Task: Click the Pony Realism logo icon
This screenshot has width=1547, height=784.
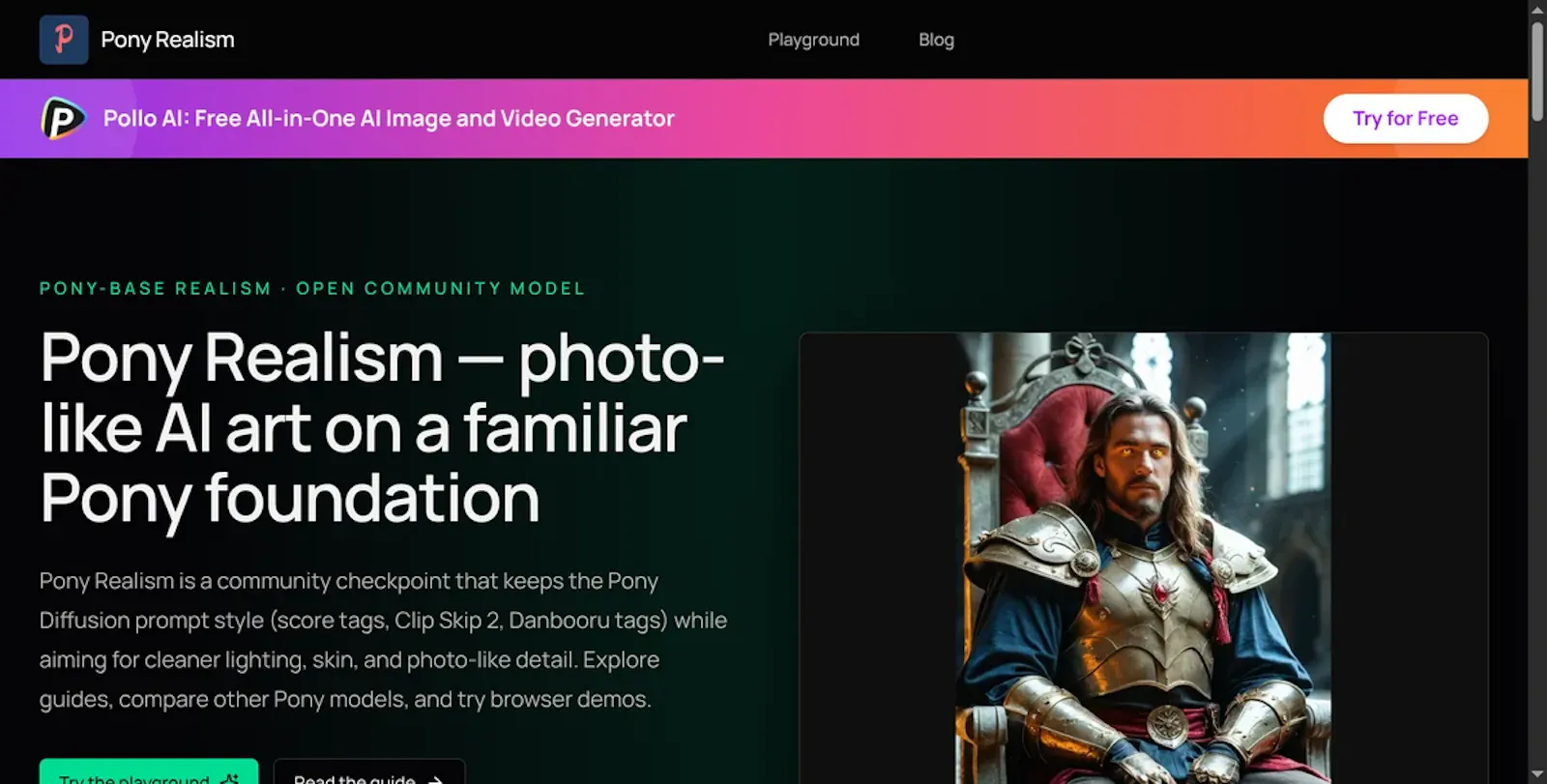Action: point(64,40)
